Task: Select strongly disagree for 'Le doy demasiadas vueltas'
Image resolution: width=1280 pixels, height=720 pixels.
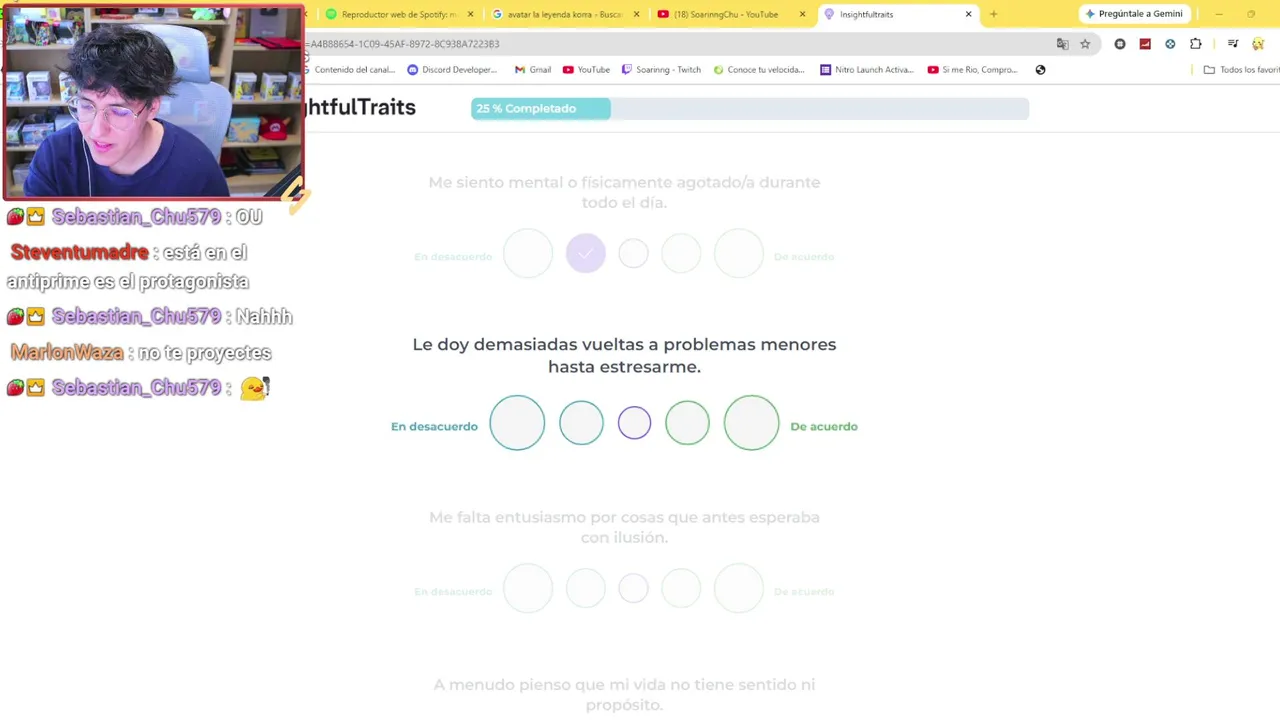Action: pyautogui.click(x=517, y=423)
